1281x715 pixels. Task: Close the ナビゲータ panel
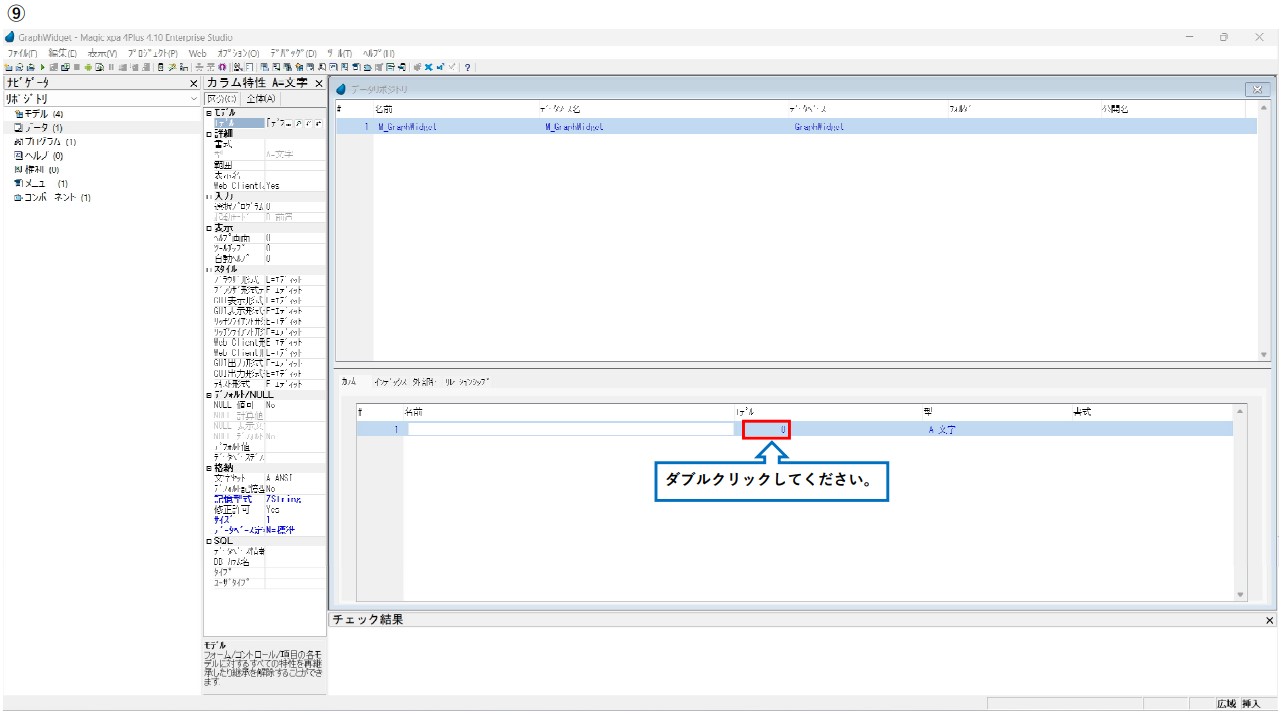click(x=193, y=84)
